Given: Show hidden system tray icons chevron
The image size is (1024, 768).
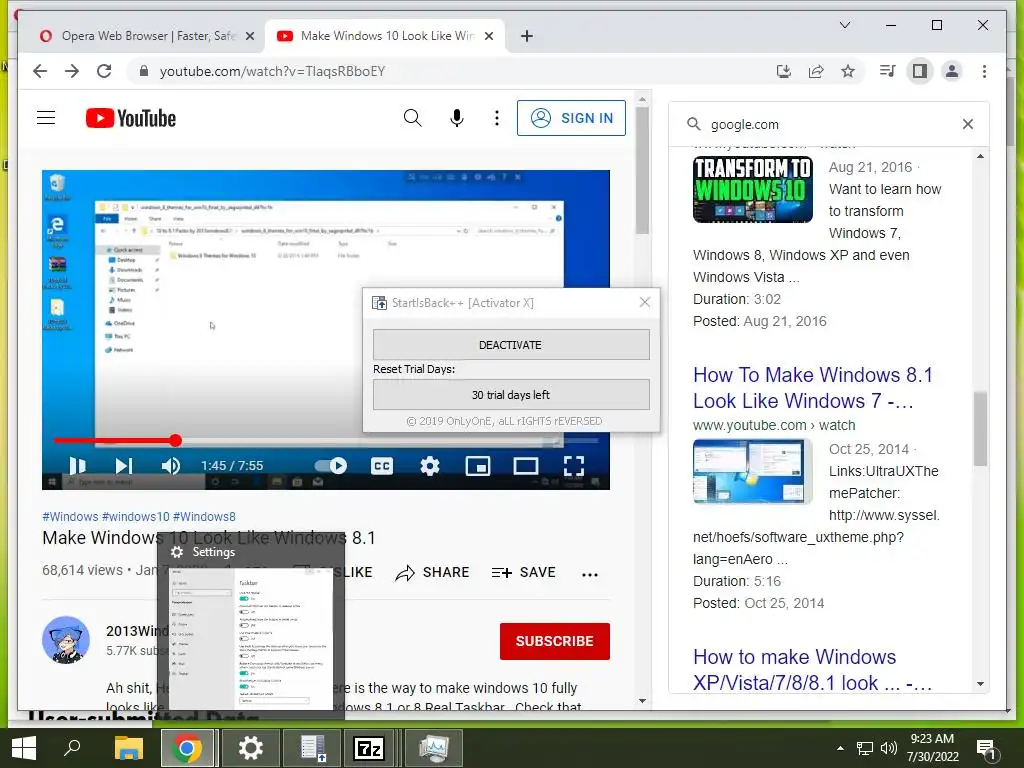Looking at the screenshot, I should coord(840,748).
